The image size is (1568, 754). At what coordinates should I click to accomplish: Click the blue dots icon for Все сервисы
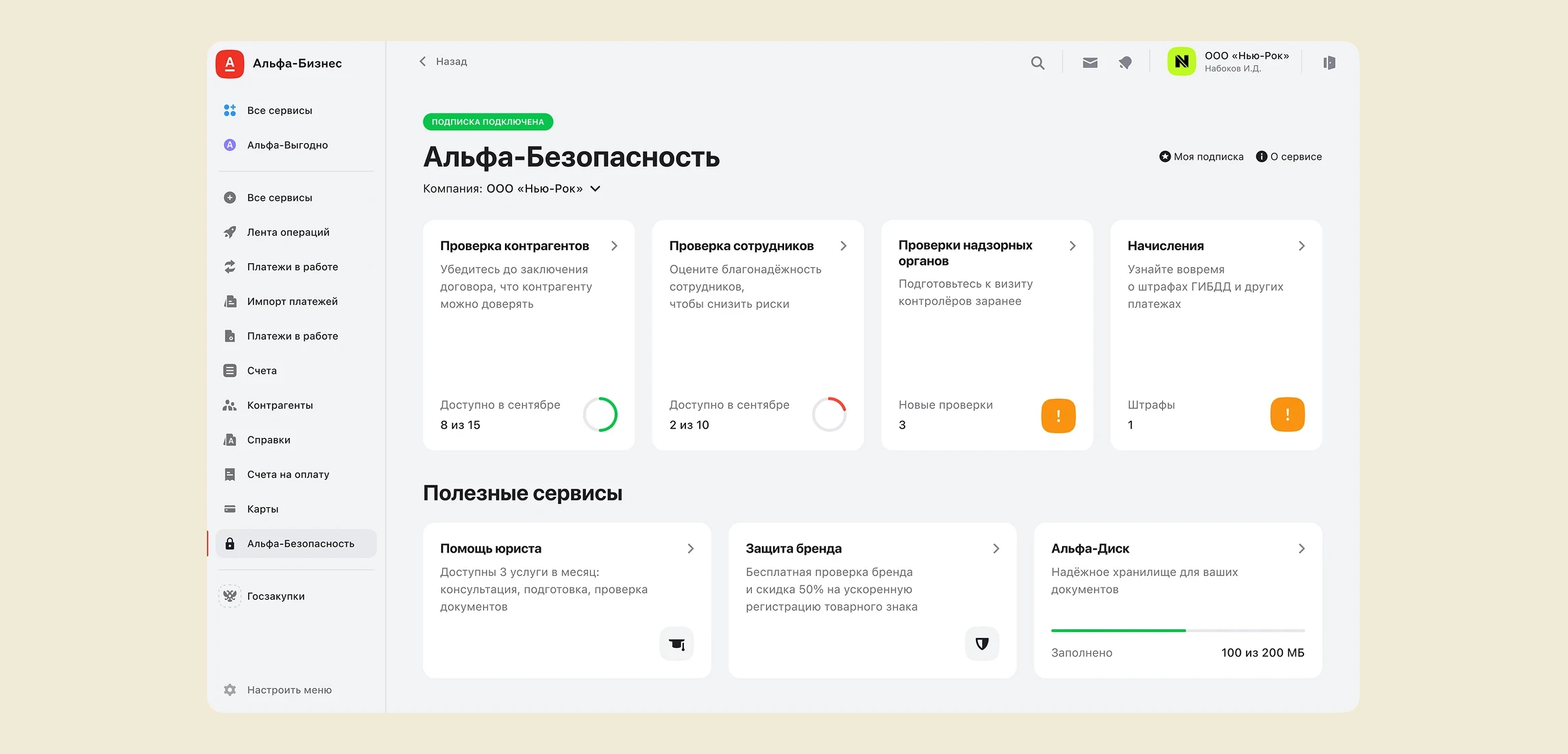pos(230,110)
